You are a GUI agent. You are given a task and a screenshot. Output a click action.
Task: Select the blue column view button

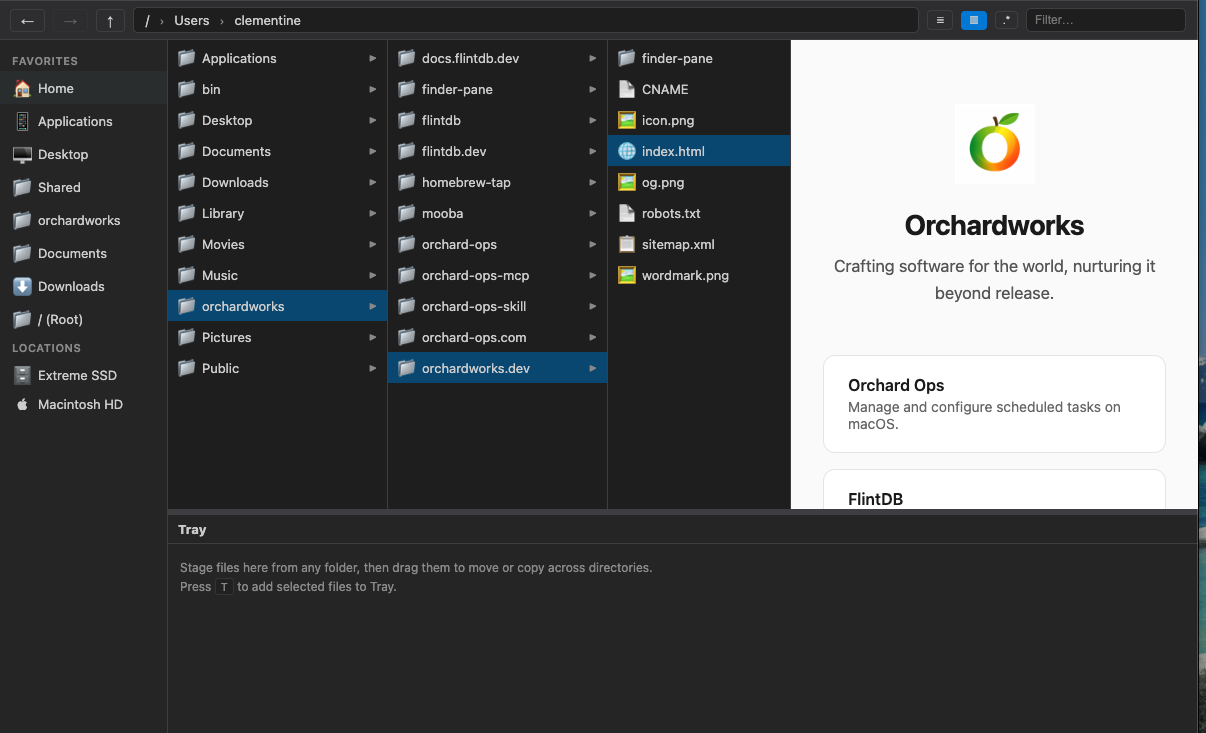(973, 20)
